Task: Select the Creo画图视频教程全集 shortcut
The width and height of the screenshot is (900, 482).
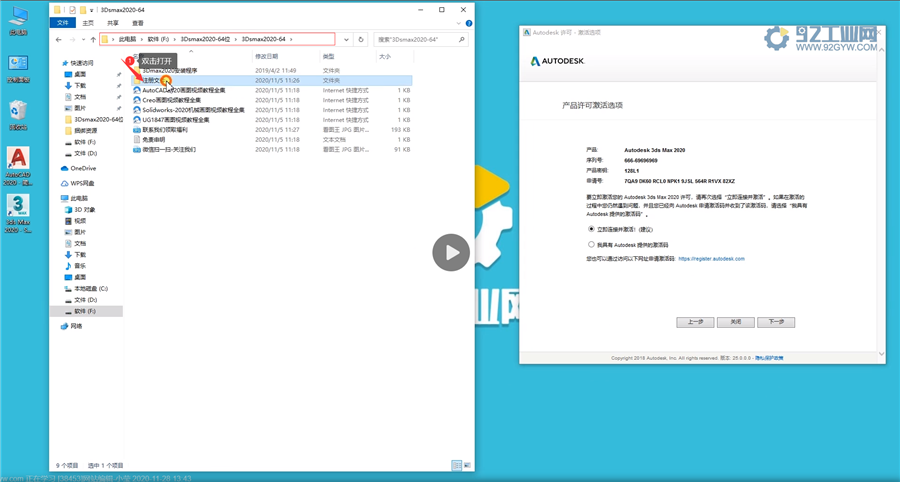Action: pos(172,100)
